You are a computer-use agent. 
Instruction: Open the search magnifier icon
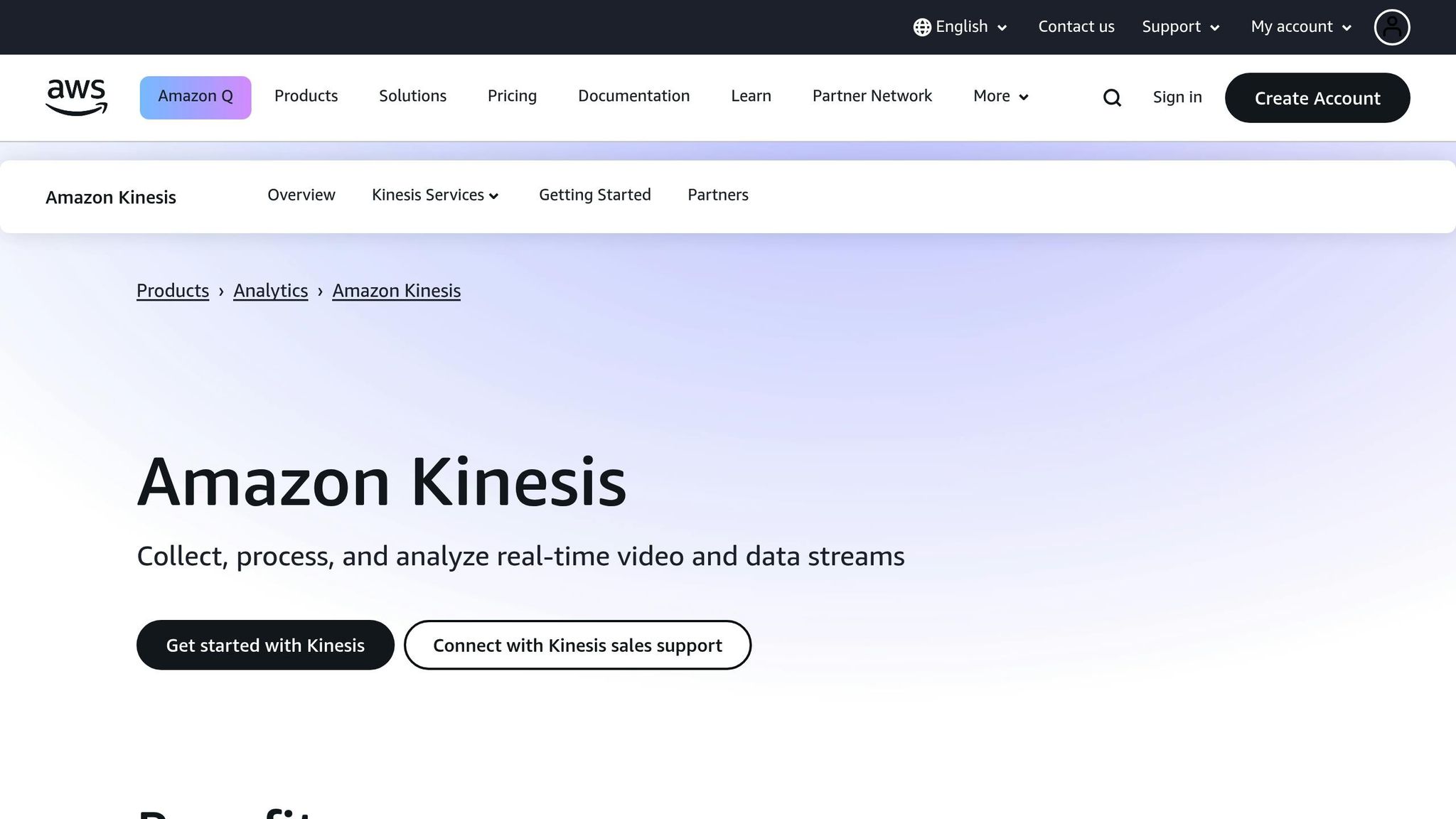pyautogui.click(x=1112, y=97)
